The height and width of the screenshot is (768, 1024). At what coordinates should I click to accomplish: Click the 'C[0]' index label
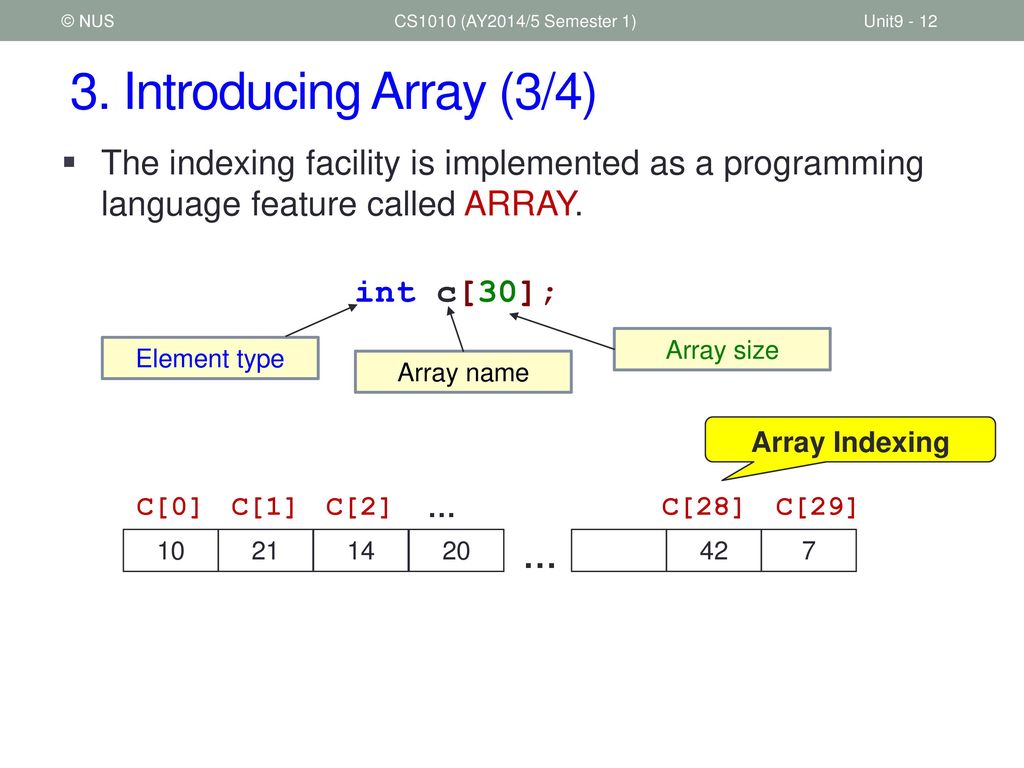[168, 506]
